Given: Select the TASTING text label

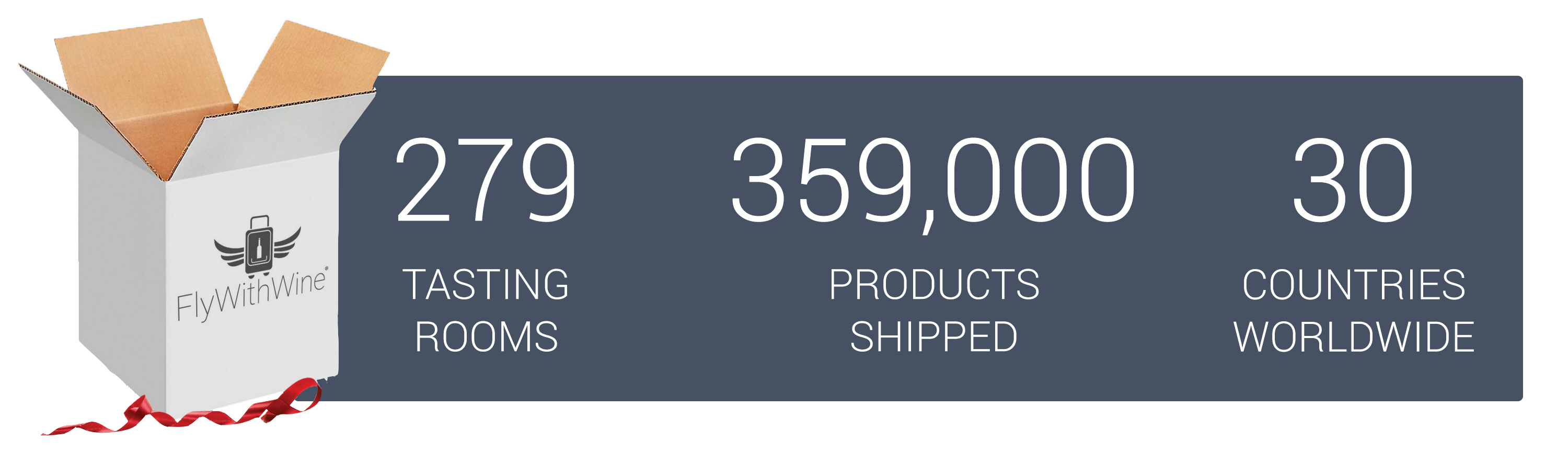Looking at the screenshot, I should 486,285.
